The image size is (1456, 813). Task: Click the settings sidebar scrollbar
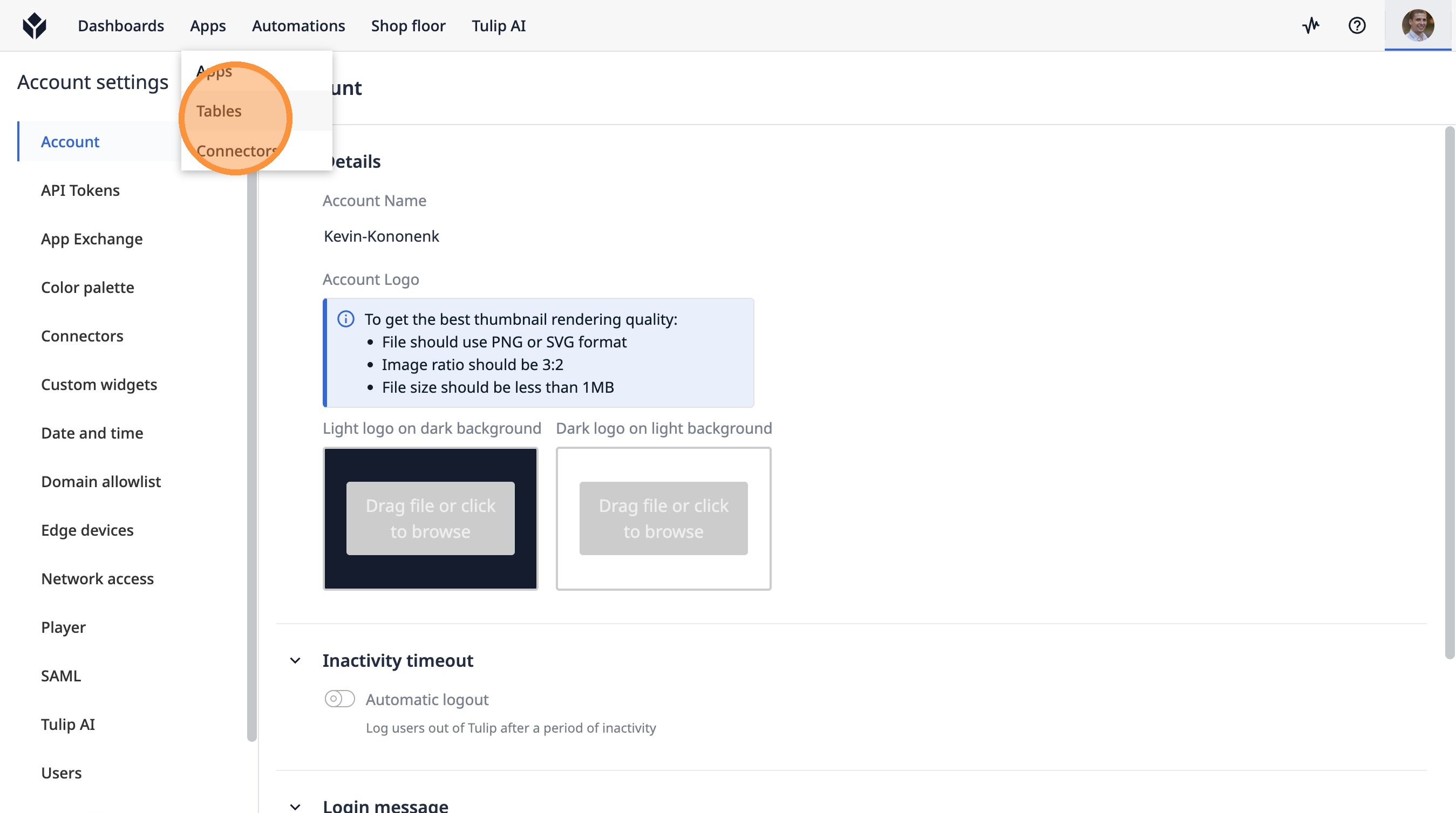pyautogui.click(x=251, y=452)
